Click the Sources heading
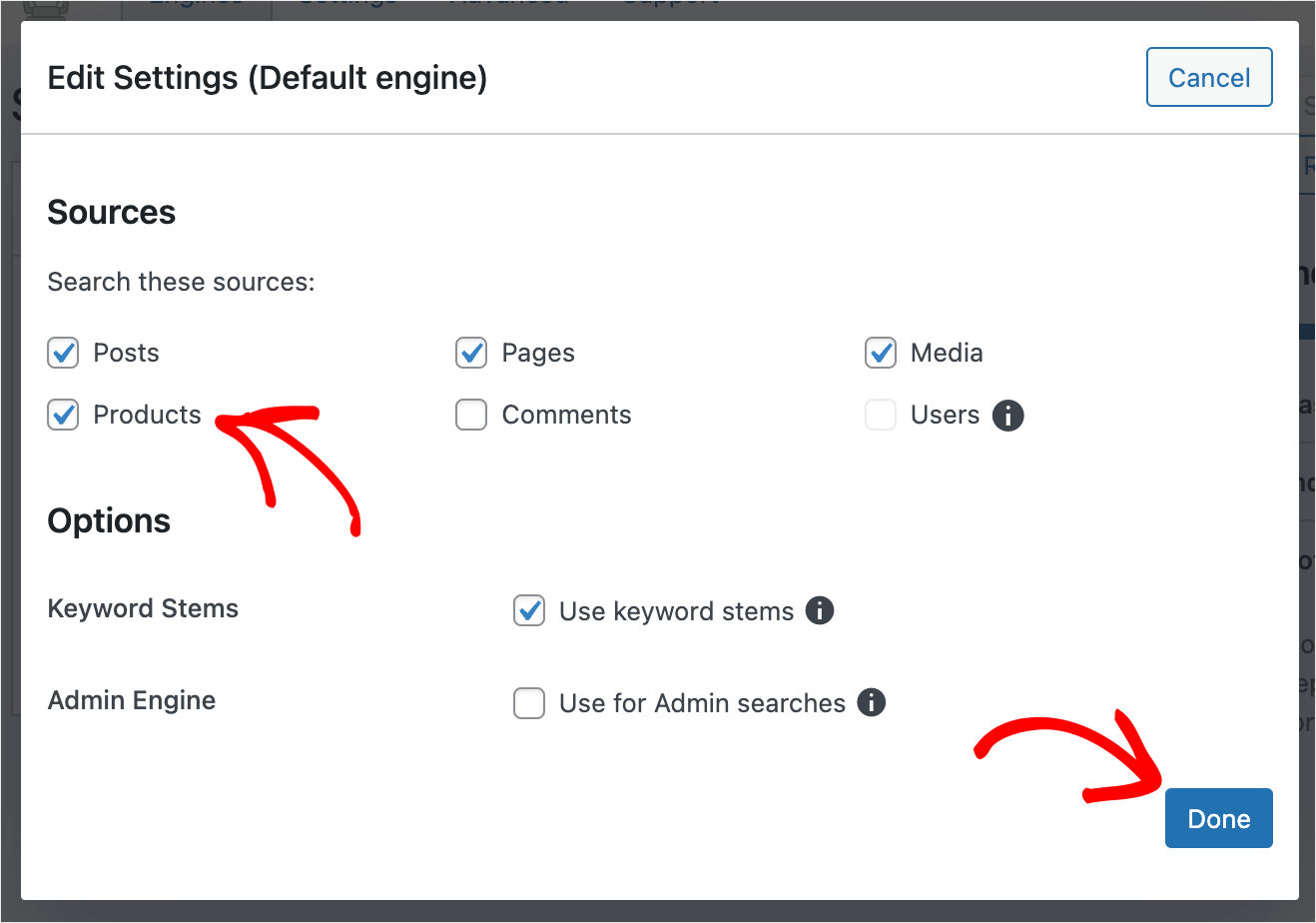1316x923 pixels. [112, 212]
